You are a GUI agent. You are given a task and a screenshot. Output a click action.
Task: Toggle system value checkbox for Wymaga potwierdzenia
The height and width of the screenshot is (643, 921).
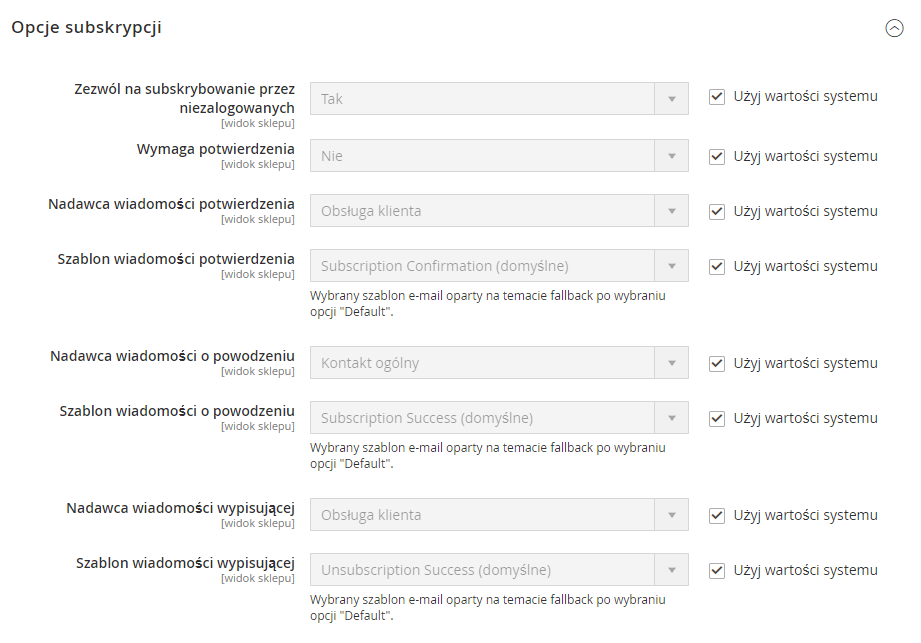[717, 156]
